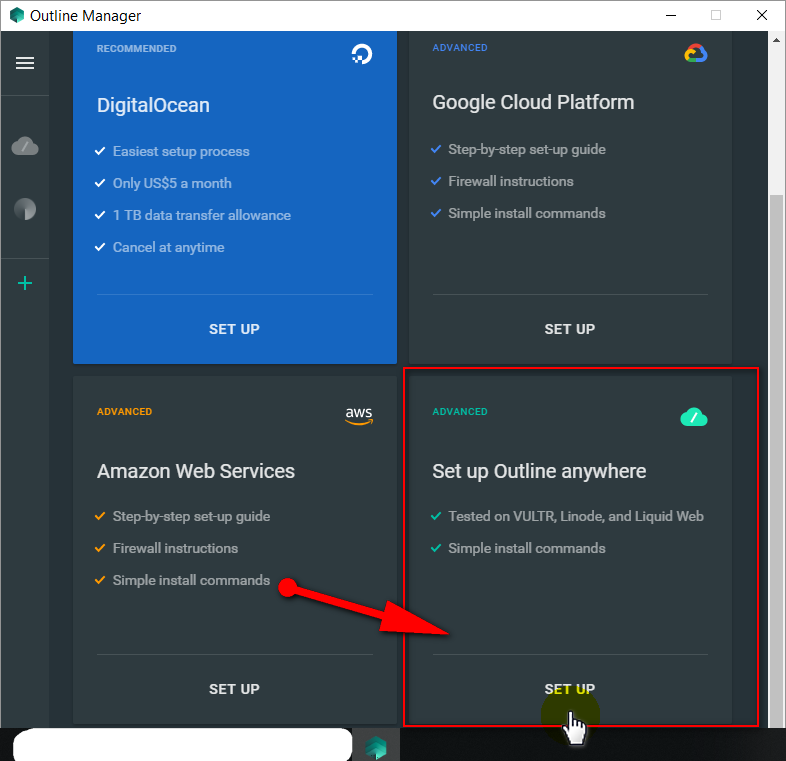Click 'Tested on VULTR, Linode, and Liquid Web'
The image size is (786, 761).
tap(576, 516)
